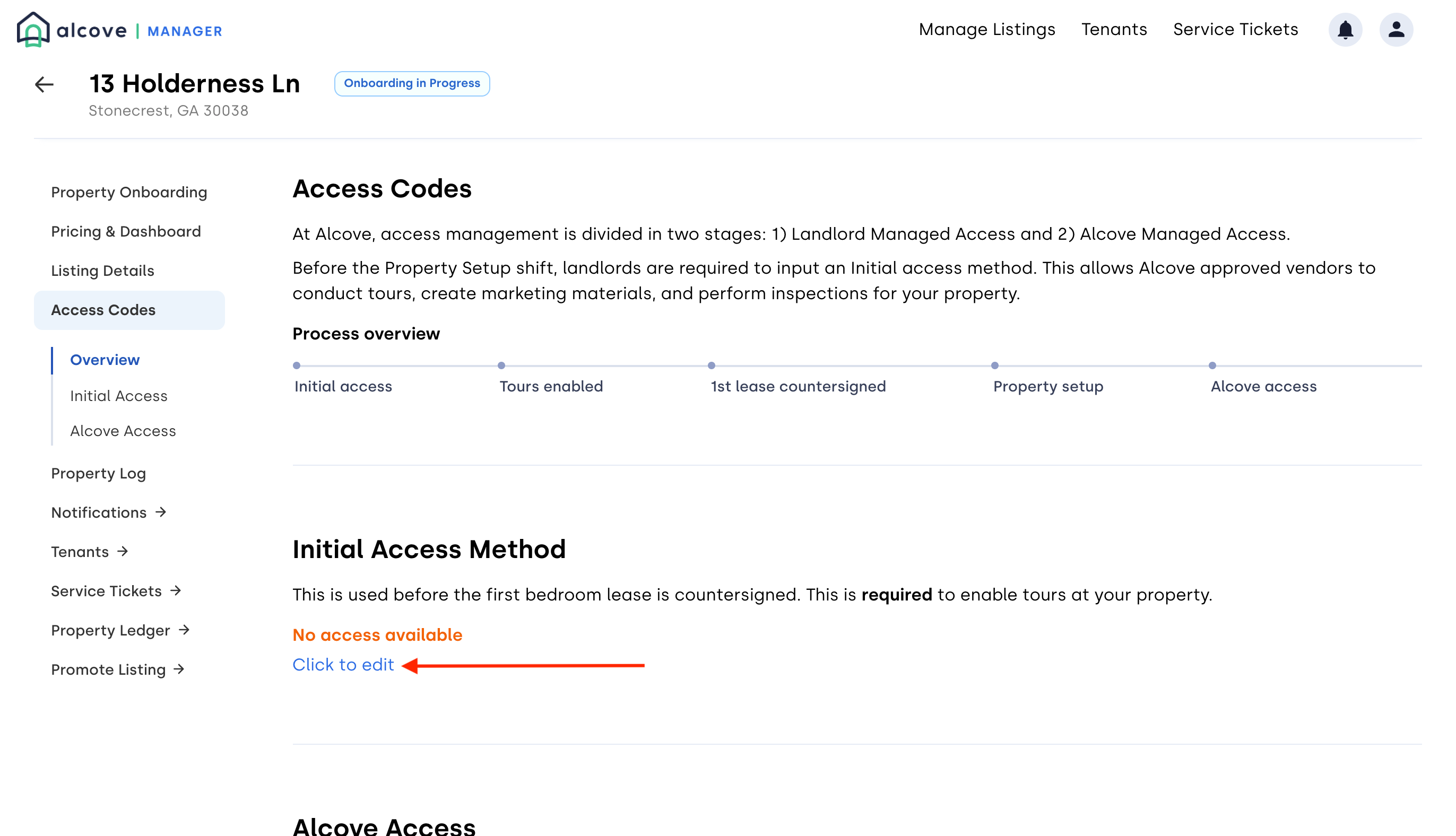Image resolution: width=1456 pixels, height=836 pixels.
Task: Click the arrow icon next to Promote Listing
Action: tap(180, 669)
